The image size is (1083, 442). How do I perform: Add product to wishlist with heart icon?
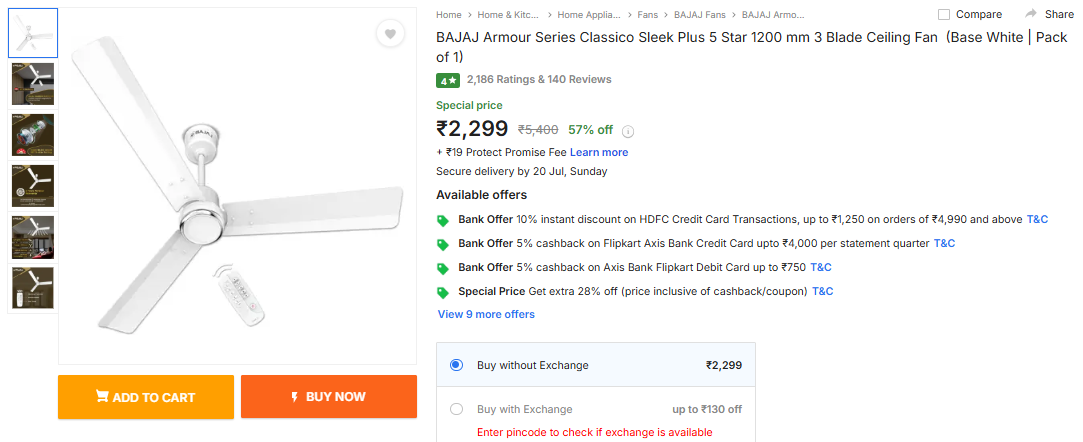point(390,34)
